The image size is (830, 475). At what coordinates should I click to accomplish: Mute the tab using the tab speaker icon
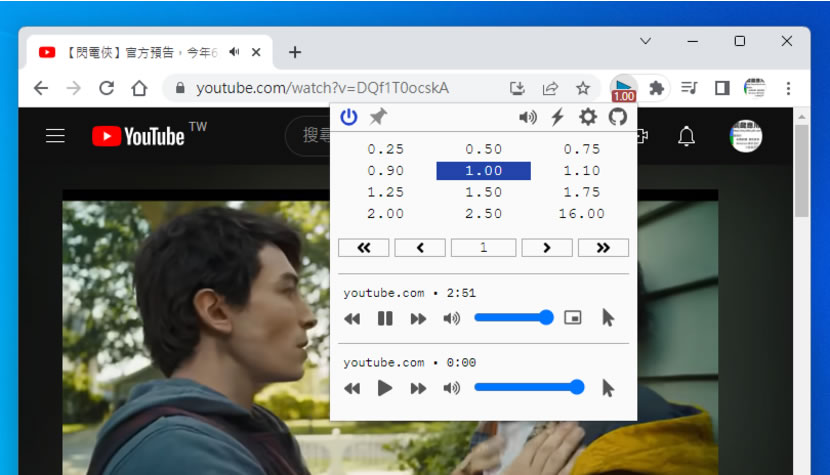point(234,52)
